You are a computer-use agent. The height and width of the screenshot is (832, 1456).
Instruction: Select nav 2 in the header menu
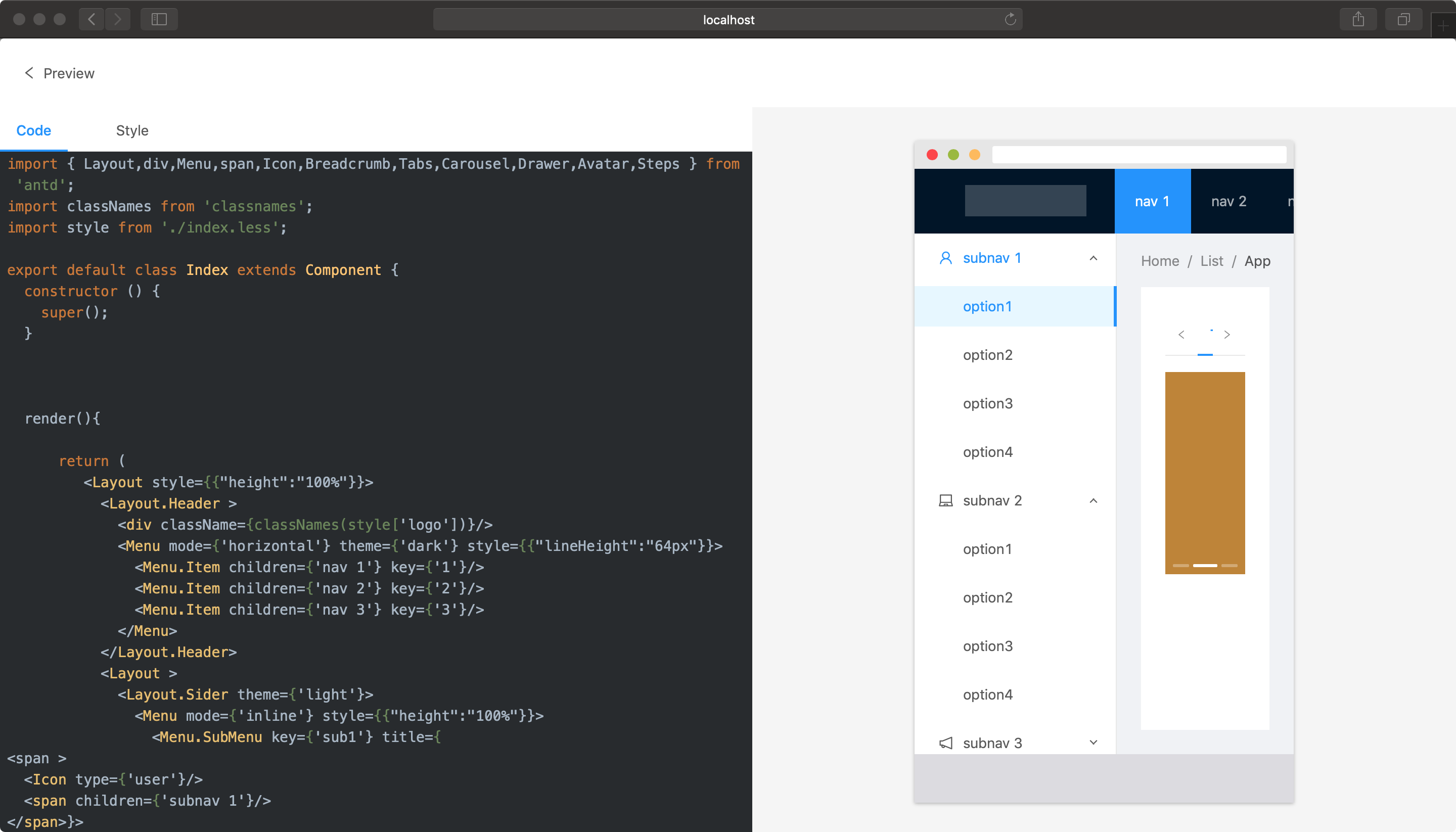1228,202
